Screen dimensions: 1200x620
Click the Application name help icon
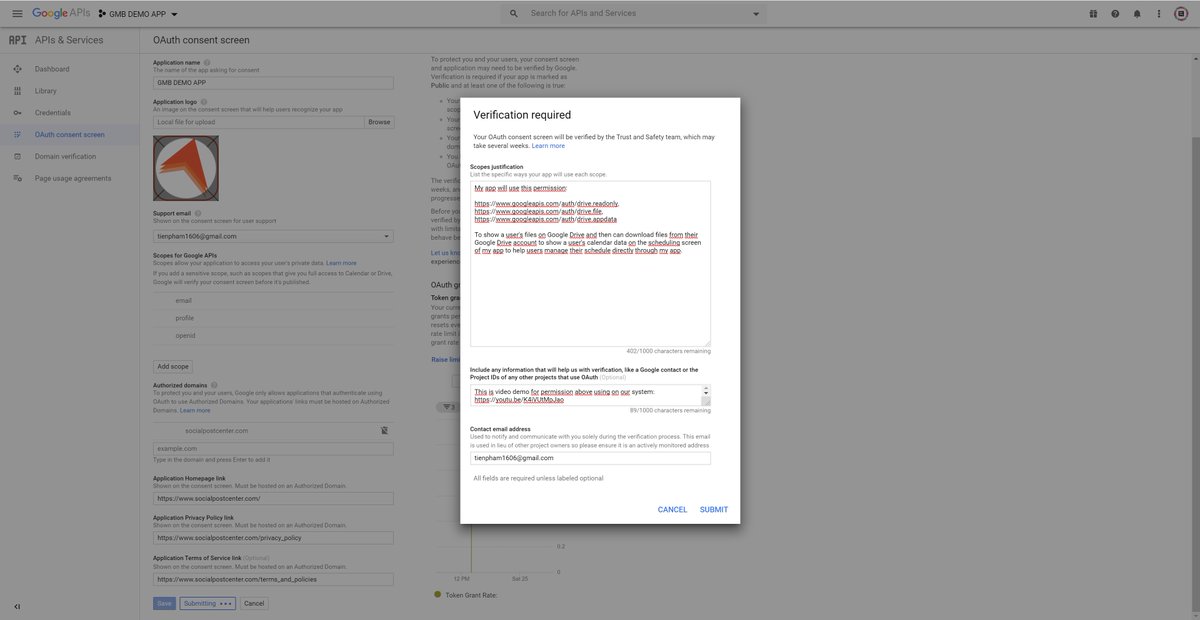click(207, 62)
